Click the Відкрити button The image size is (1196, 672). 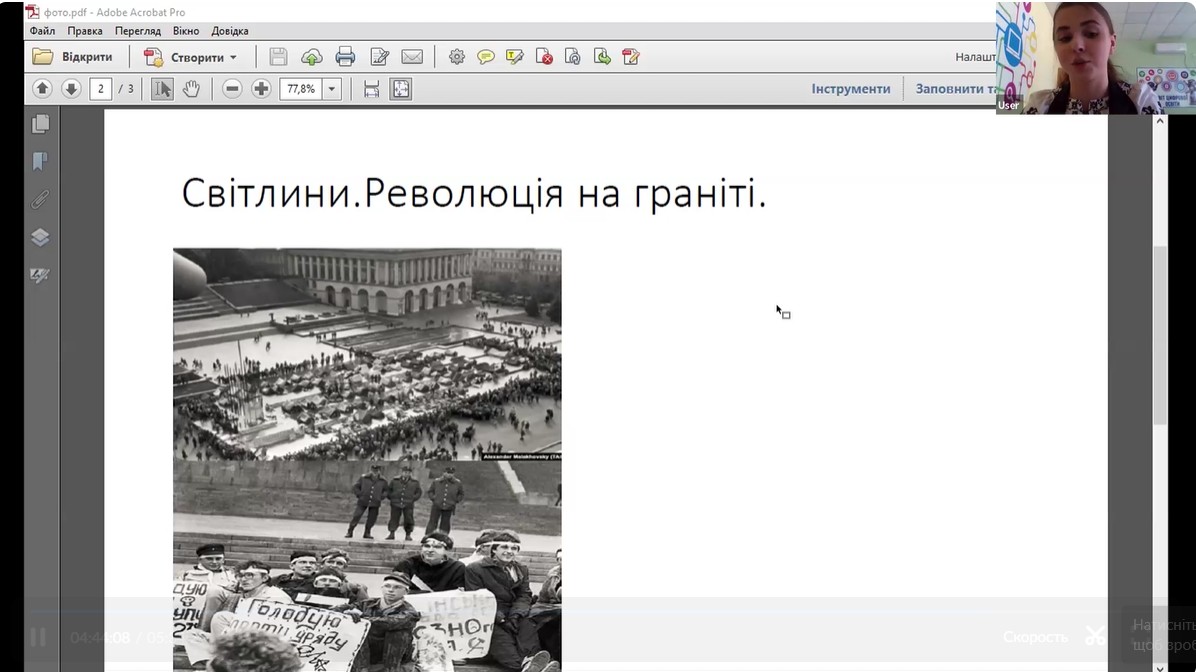pos(73,57)
